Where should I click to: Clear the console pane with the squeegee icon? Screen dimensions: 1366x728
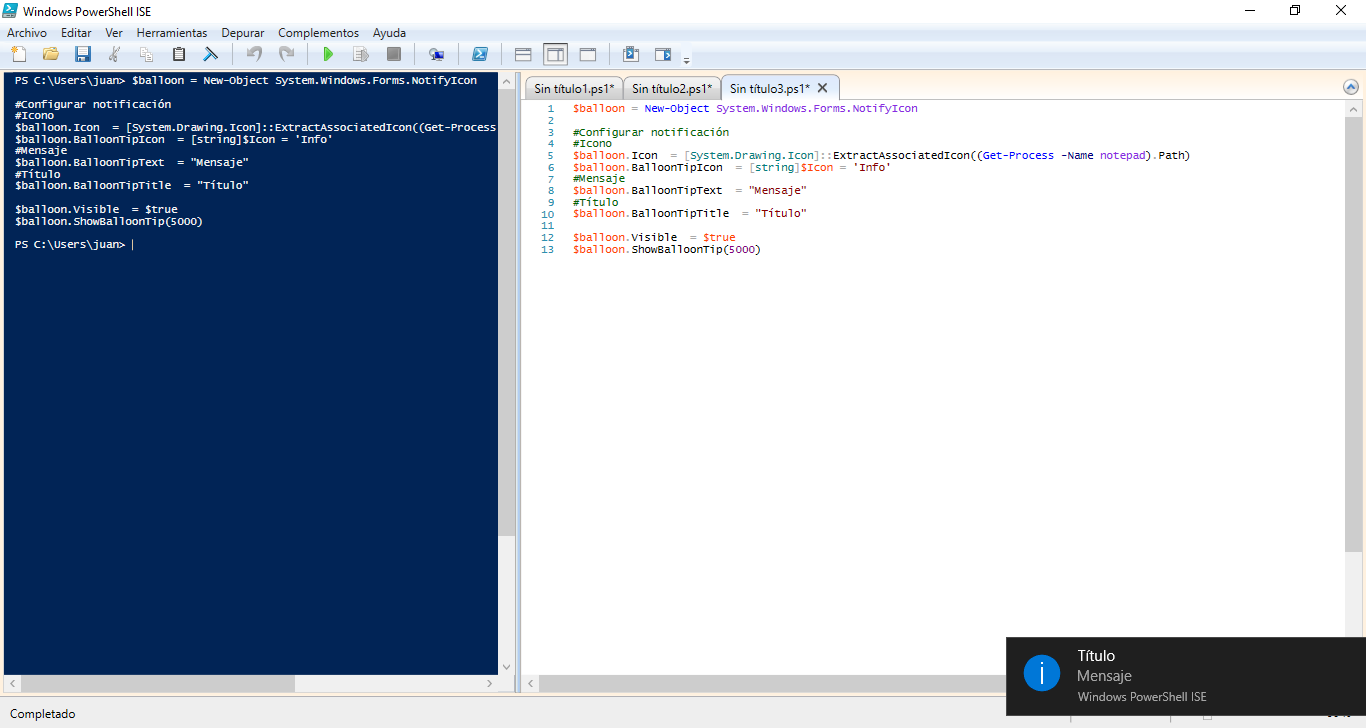coord(210,54)
